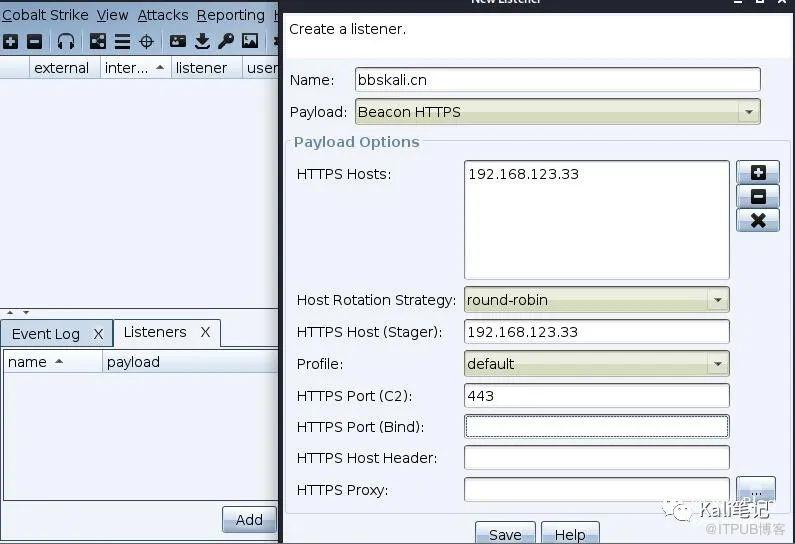The image size is (795, 544).
Task: Switch to the Event Log tab
Action: [x=46, y=334]
